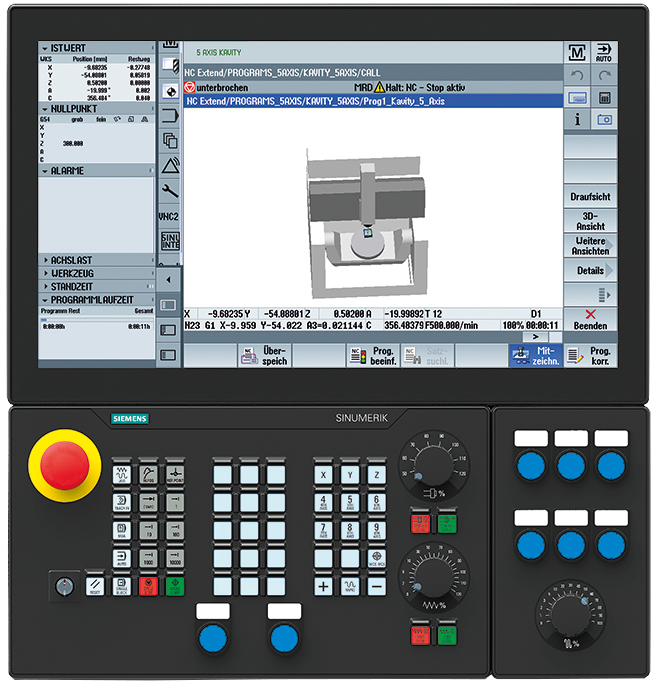Open Weitere Ansichten submenu
656x684 pixels.
(x=590, y=246)
